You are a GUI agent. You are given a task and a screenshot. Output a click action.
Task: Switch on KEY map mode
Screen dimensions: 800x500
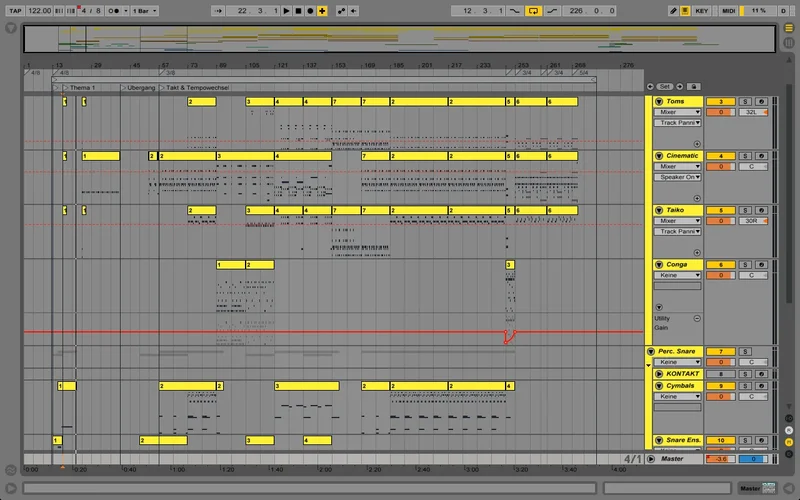[702, 11]
